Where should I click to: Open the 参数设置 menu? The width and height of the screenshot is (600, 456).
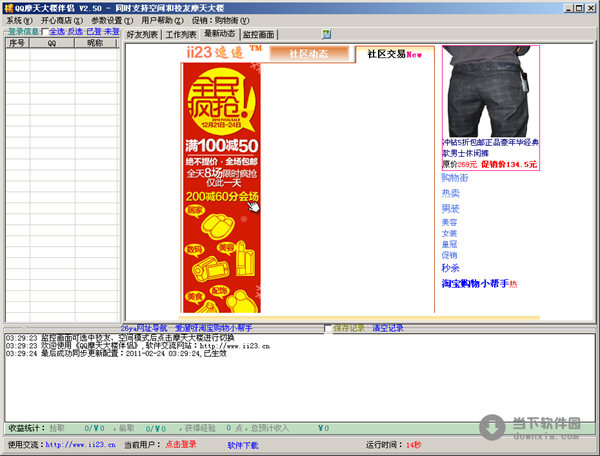tap(111, 20)
